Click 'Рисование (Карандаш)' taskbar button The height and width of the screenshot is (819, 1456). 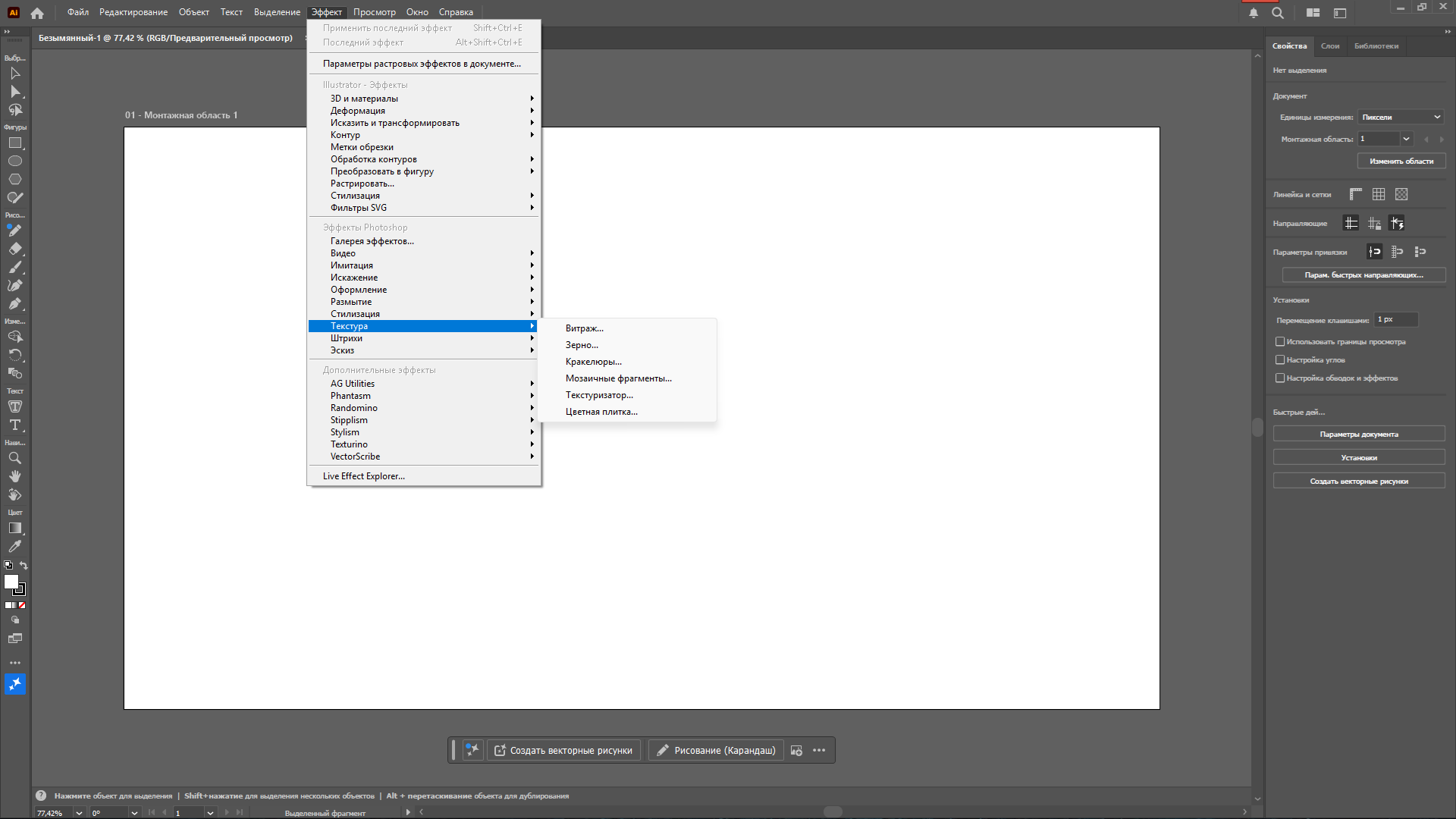click(x=716, y=750)
